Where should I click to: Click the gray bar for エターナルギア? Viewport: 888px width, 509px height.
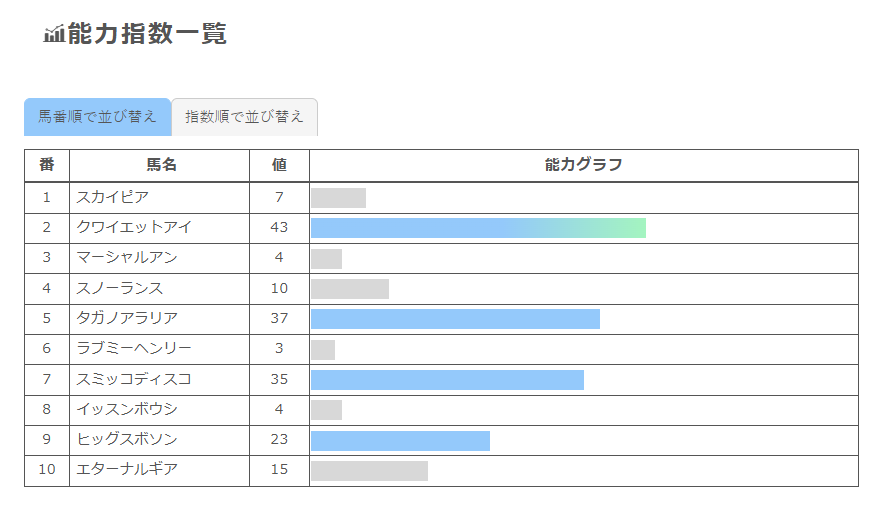pyautogui.click(x=369, y=471)
